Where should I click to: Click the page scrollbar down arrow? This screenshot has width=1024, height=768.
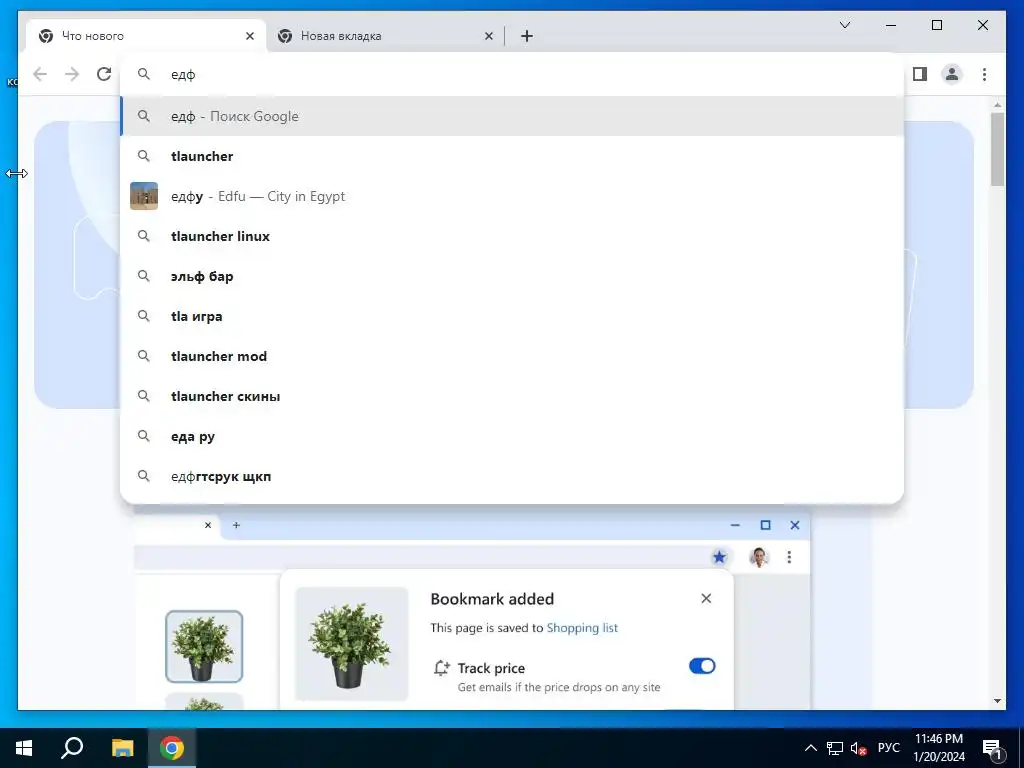pyautogui.click(x=997, y=701)
